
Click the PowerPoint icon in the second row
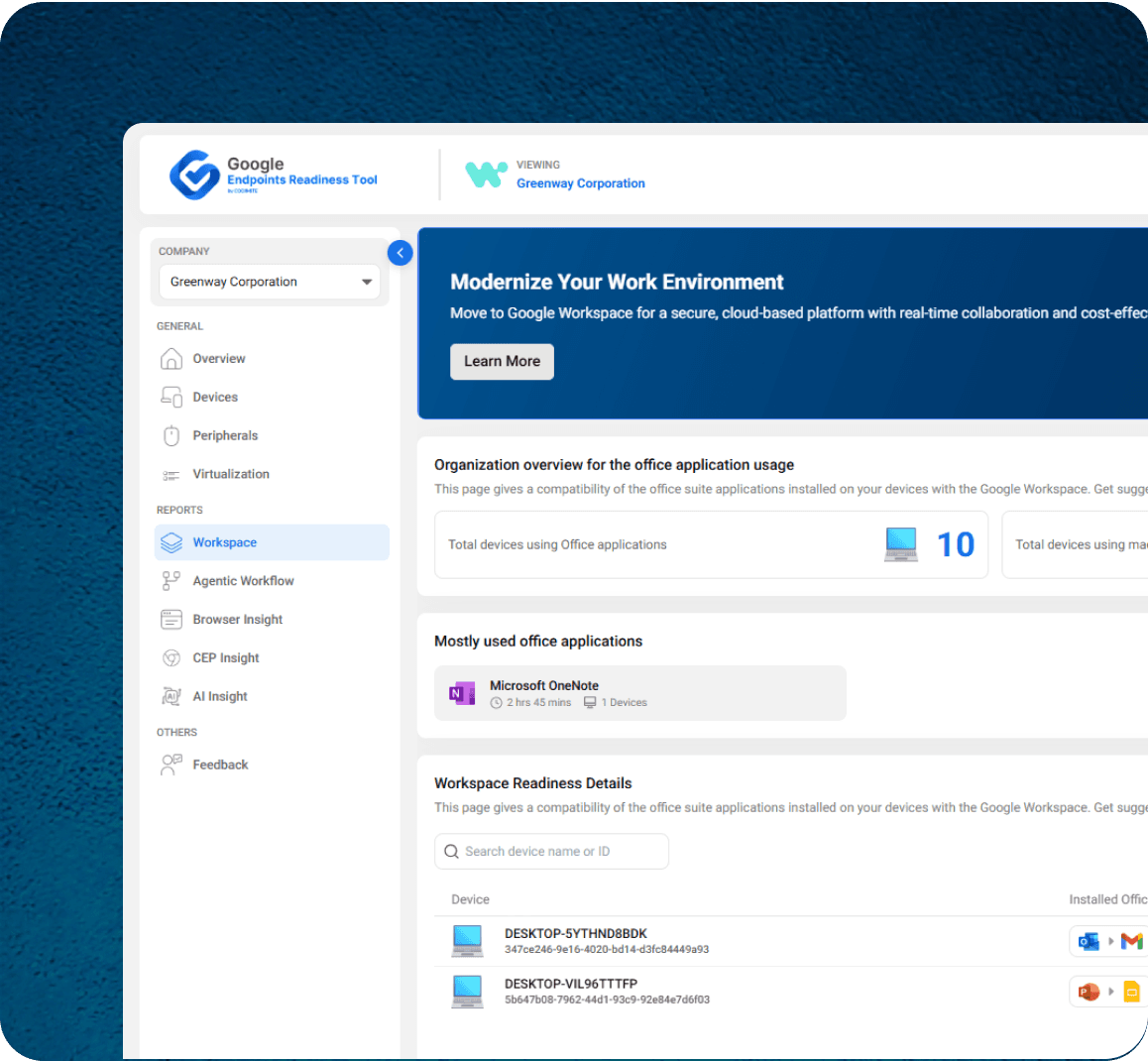(x=1089, y=993)
